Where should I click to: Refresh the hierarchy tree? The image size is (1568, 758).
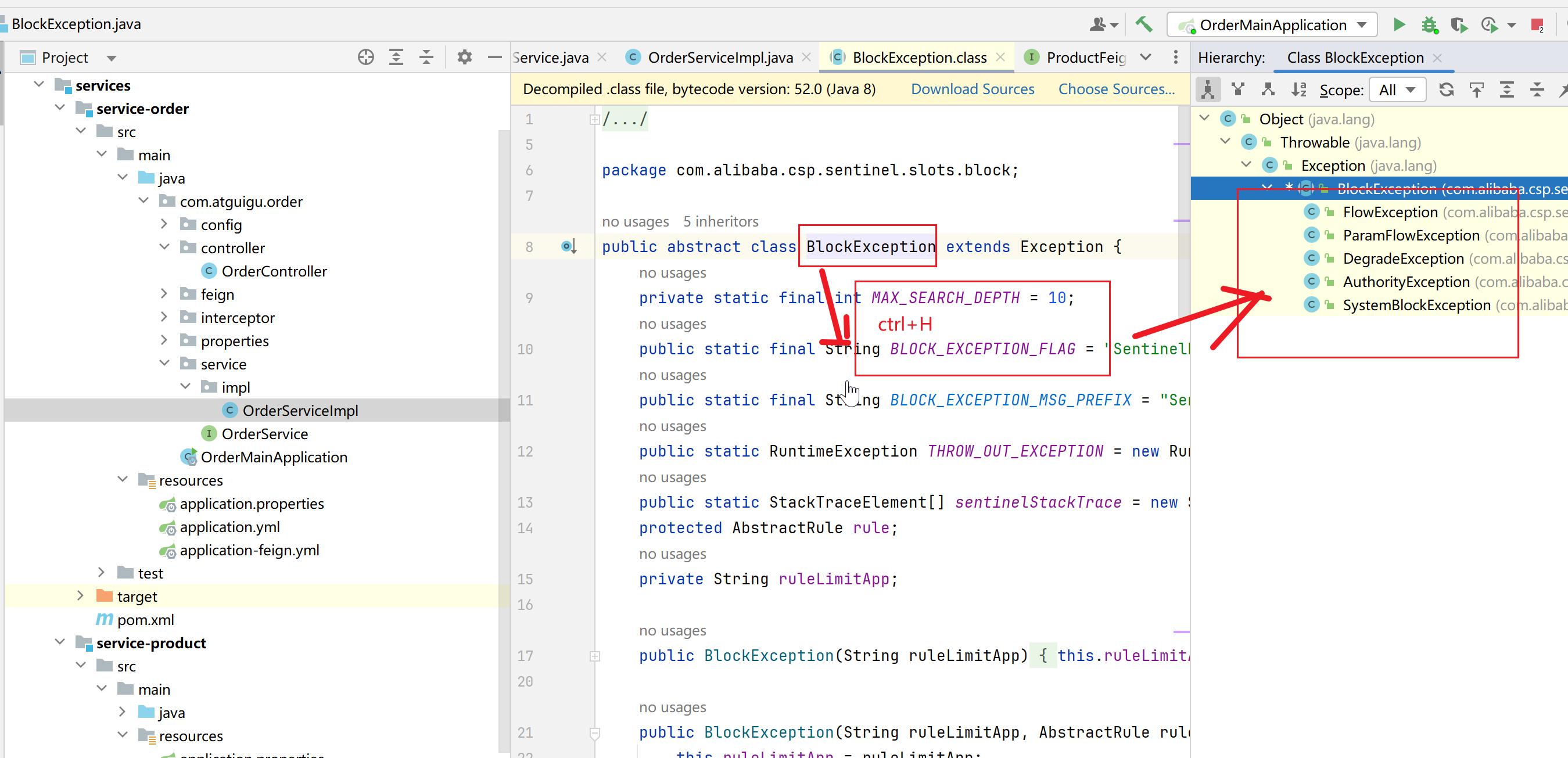click(1446, 90)
